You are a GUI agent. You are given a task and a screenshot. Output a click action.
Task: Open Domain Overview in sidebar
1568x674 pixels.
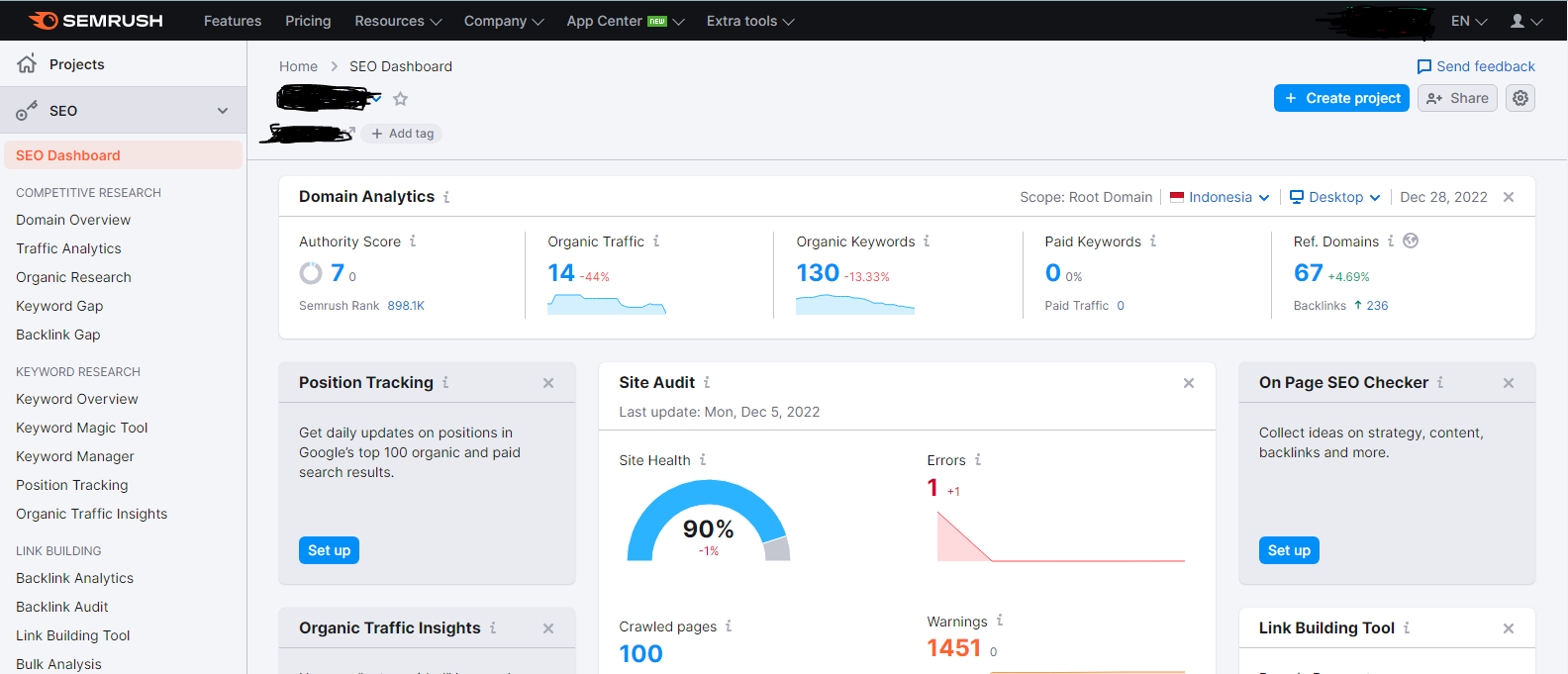(x=73, y=220)
